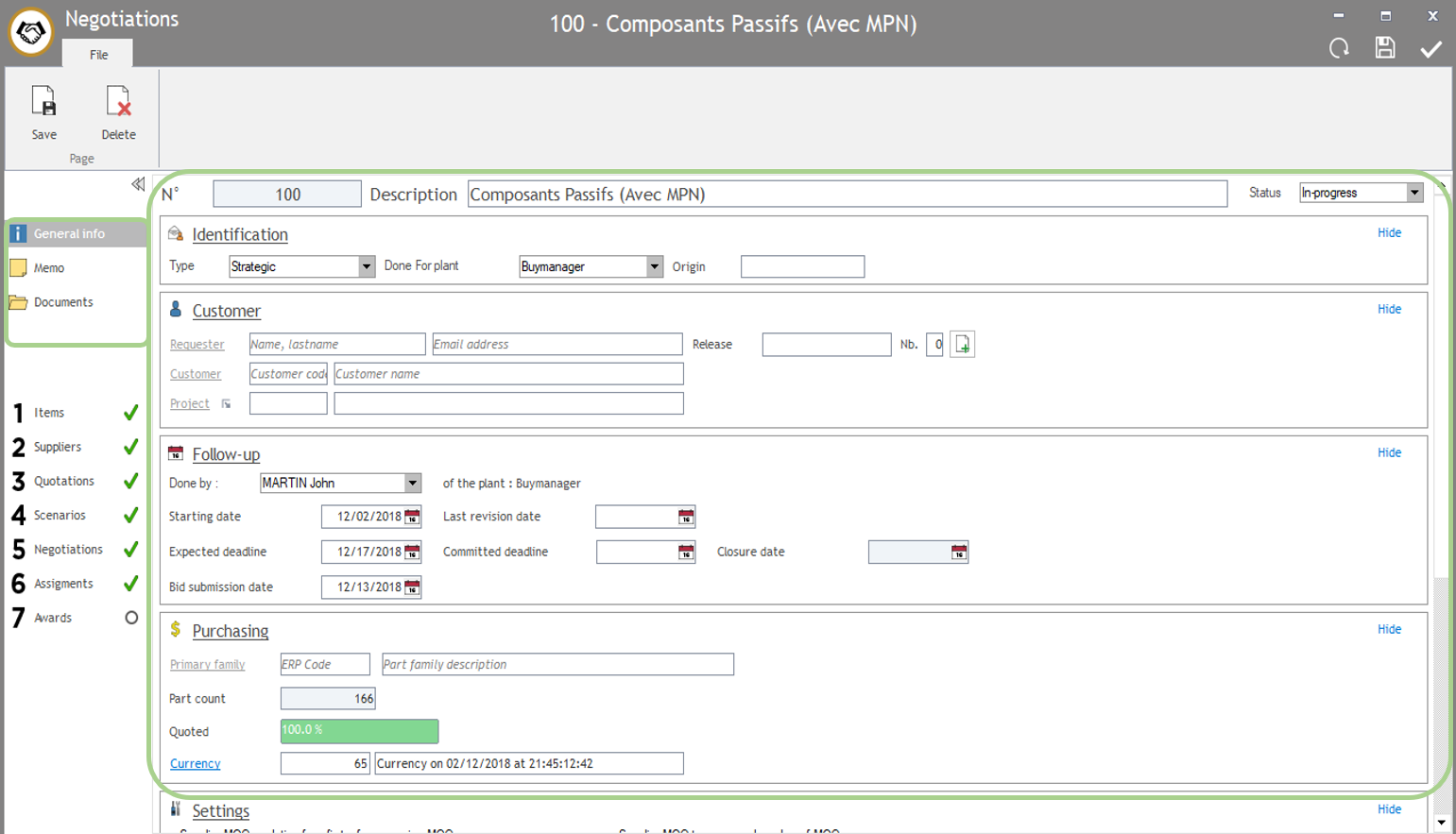
Task: Open the Starting date calendar picker
Action: click(x=412, y=517)
